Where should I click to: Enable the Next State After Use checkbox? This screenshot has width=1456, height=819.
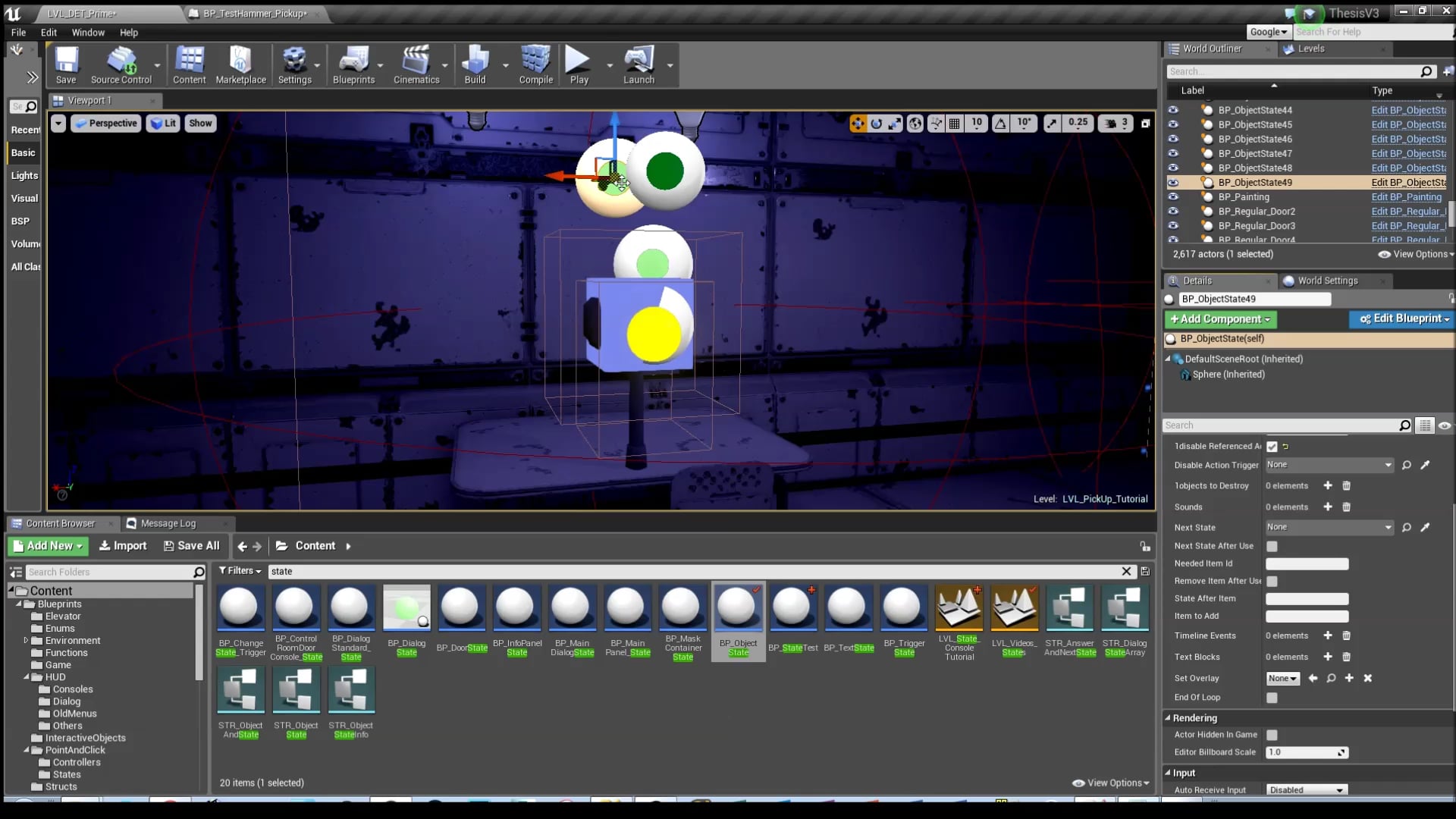click(x=1272, y=546)
